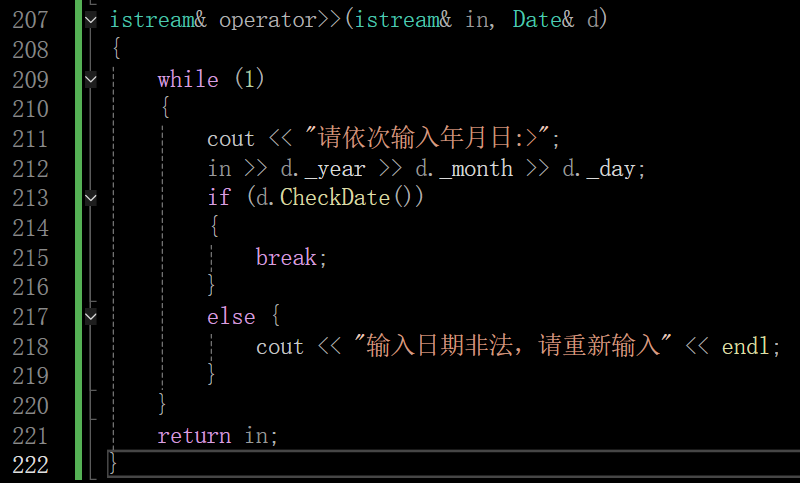Click line number 222 in the gutter
The width and height of the screenshot is (800, 483).
click(x=30, y=465)
